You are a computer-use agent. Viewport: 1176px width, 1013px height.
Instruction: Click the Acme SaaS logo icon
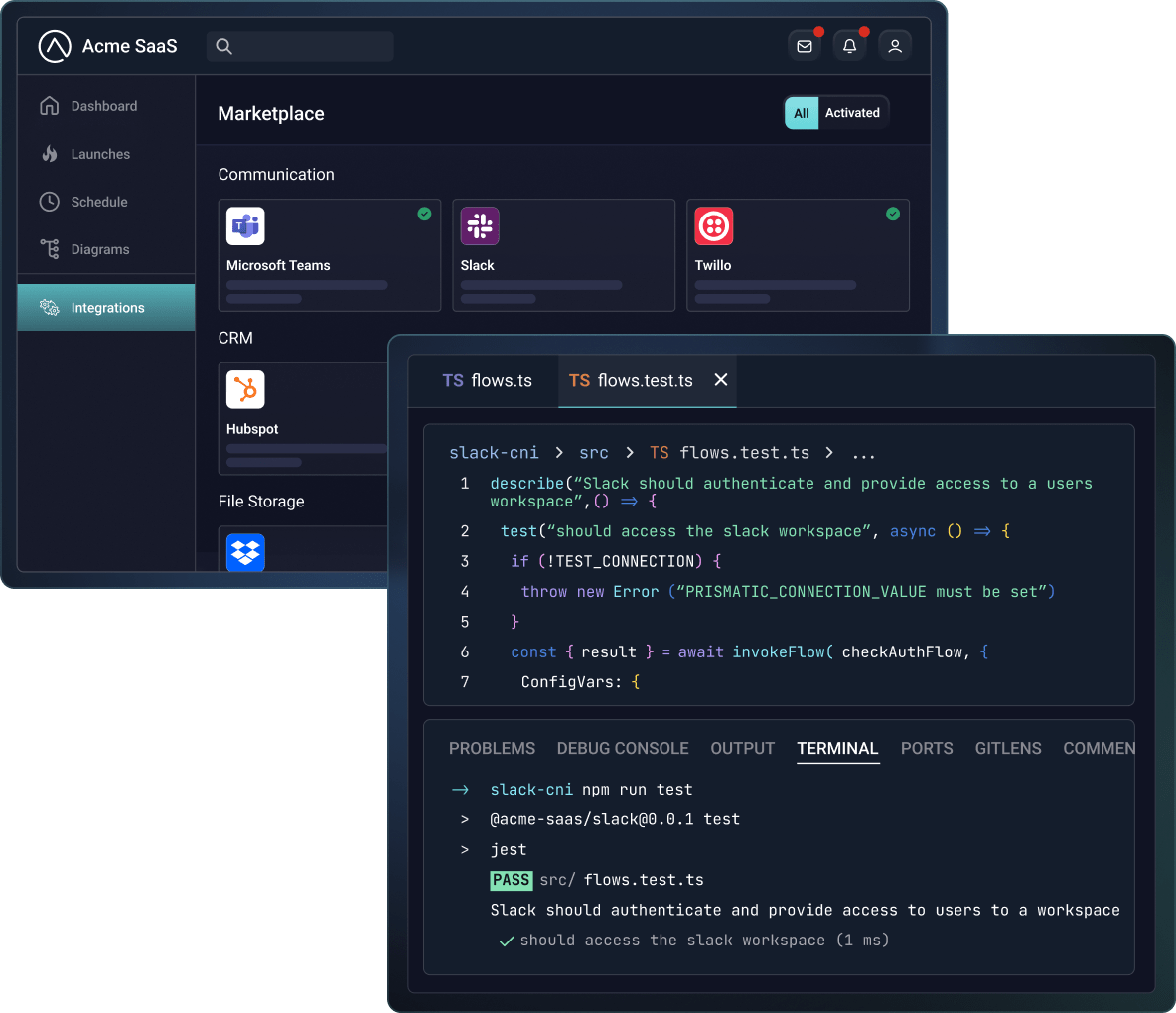pyautogui.click(x=55, y=46)
